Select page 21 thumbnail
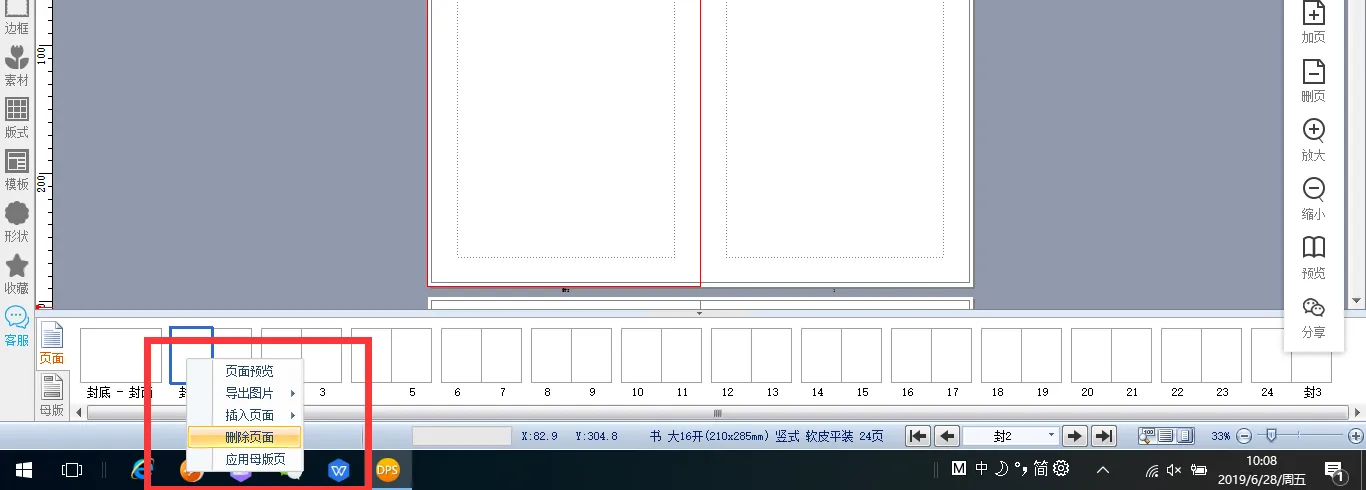Screen dimensions: 1366x490 coord(1131,356)
